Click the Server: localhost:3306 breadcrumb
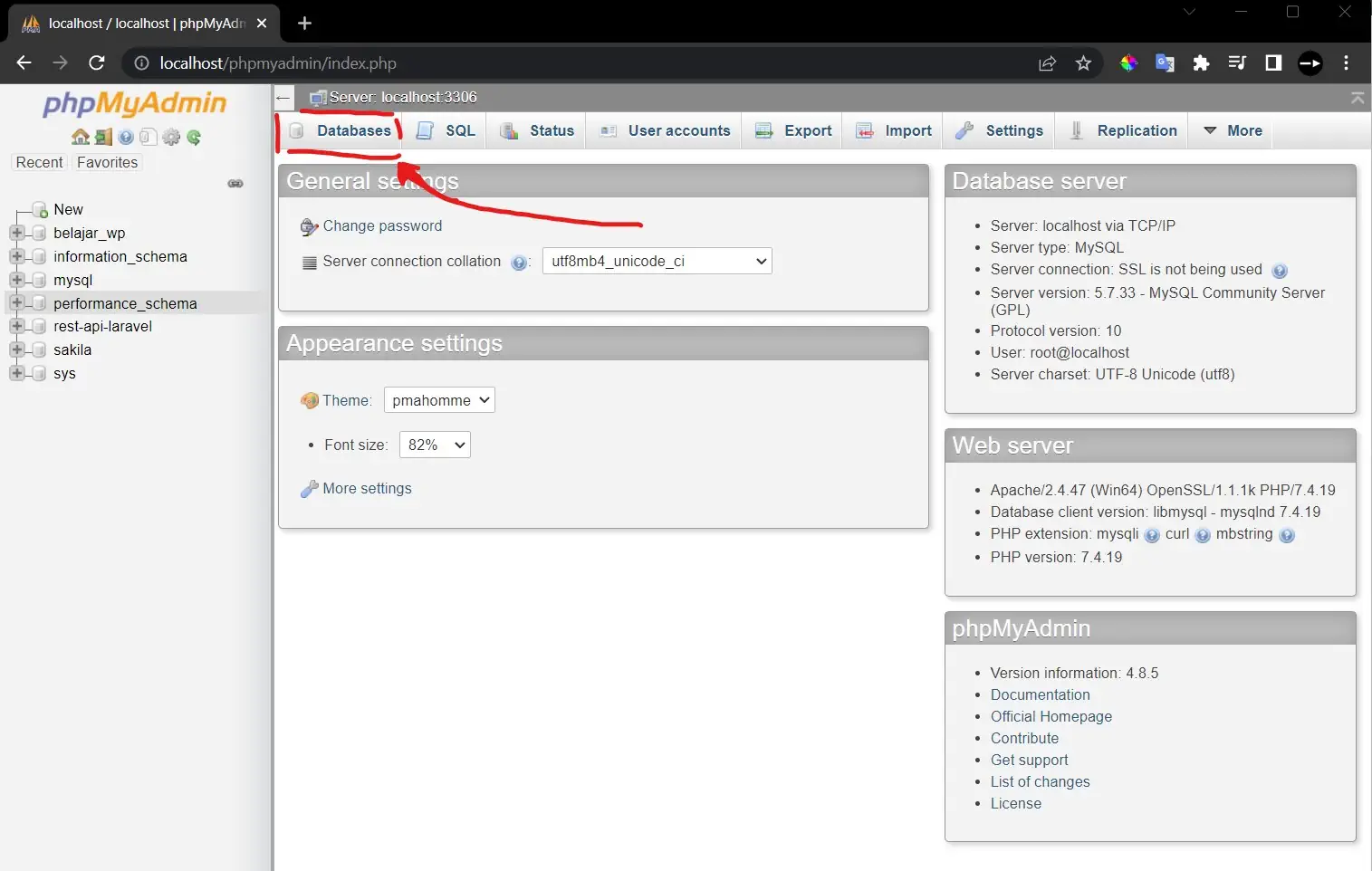The width and height of the screenshot is (1372, 871). [402, 97]
